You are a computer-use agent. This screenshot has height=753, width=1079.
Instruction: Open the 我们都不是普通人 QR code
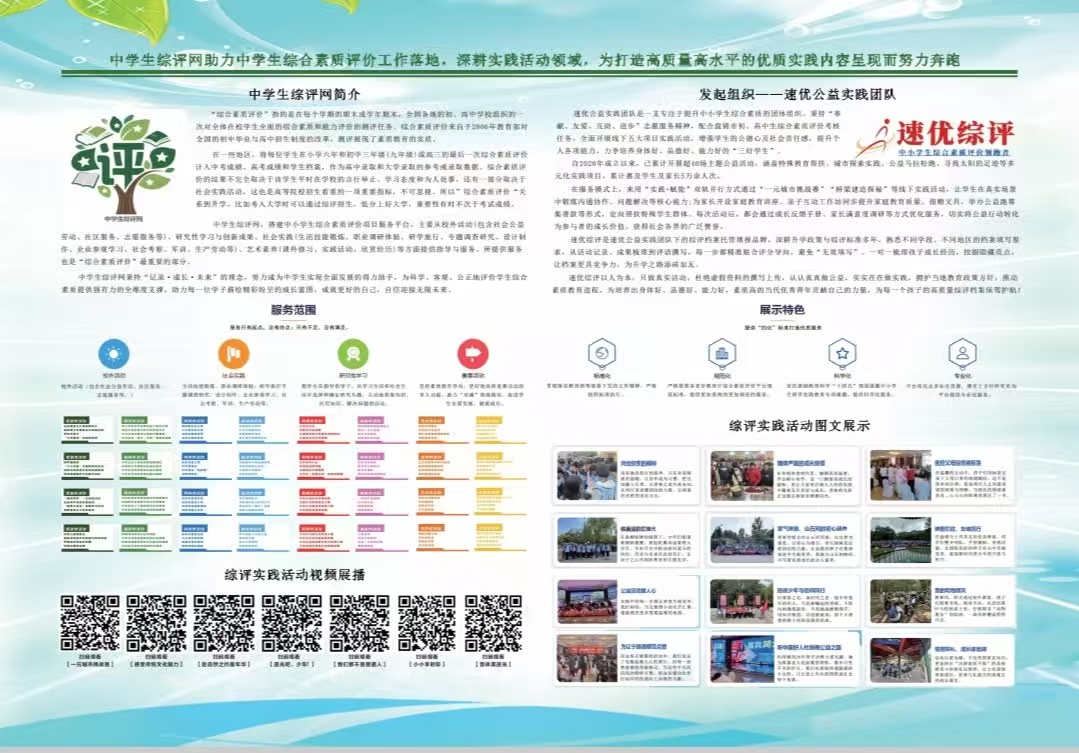tap(359, 623)
